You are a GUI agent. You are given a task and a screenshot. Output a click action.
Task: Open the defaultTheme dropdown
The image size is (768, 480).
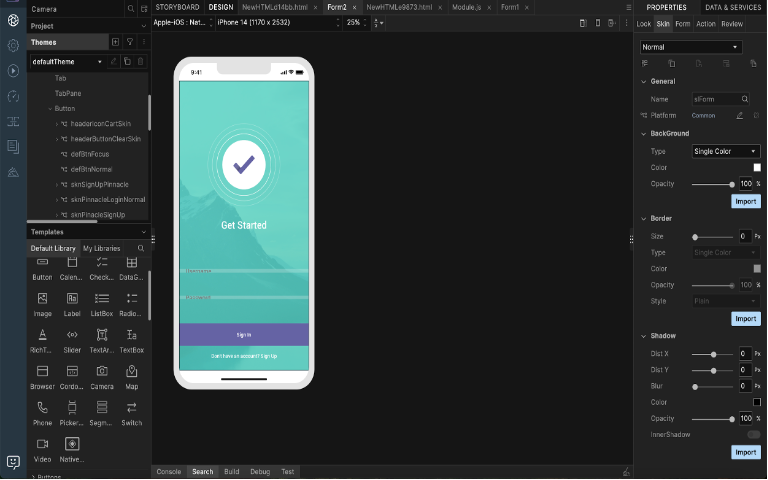click(x=100, y=62)
